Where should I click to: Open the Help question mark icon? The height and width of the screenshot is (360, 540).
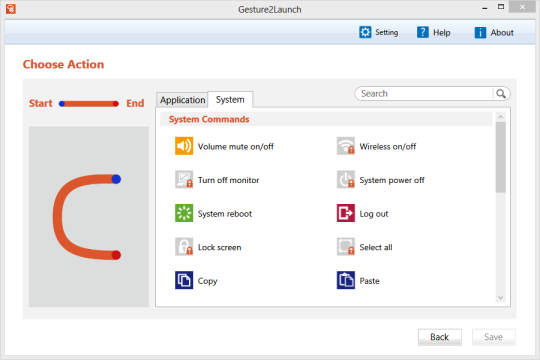click(423, 32)
